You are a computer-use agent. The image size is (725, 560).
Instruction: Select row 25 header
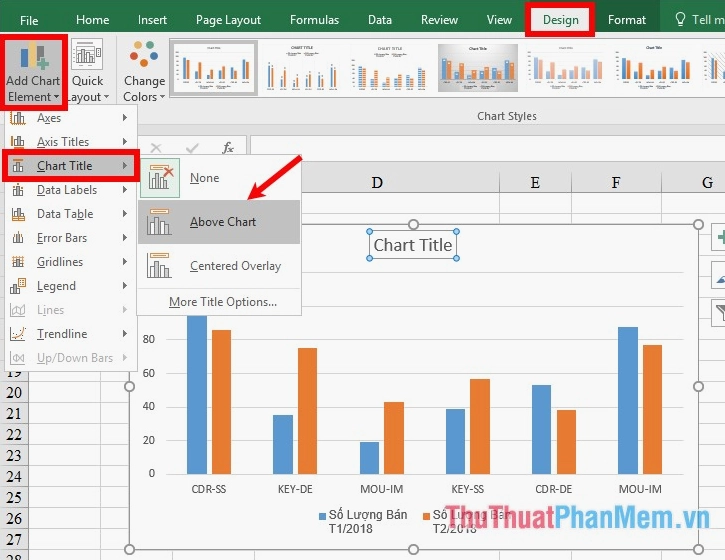[x=14, y=498]
